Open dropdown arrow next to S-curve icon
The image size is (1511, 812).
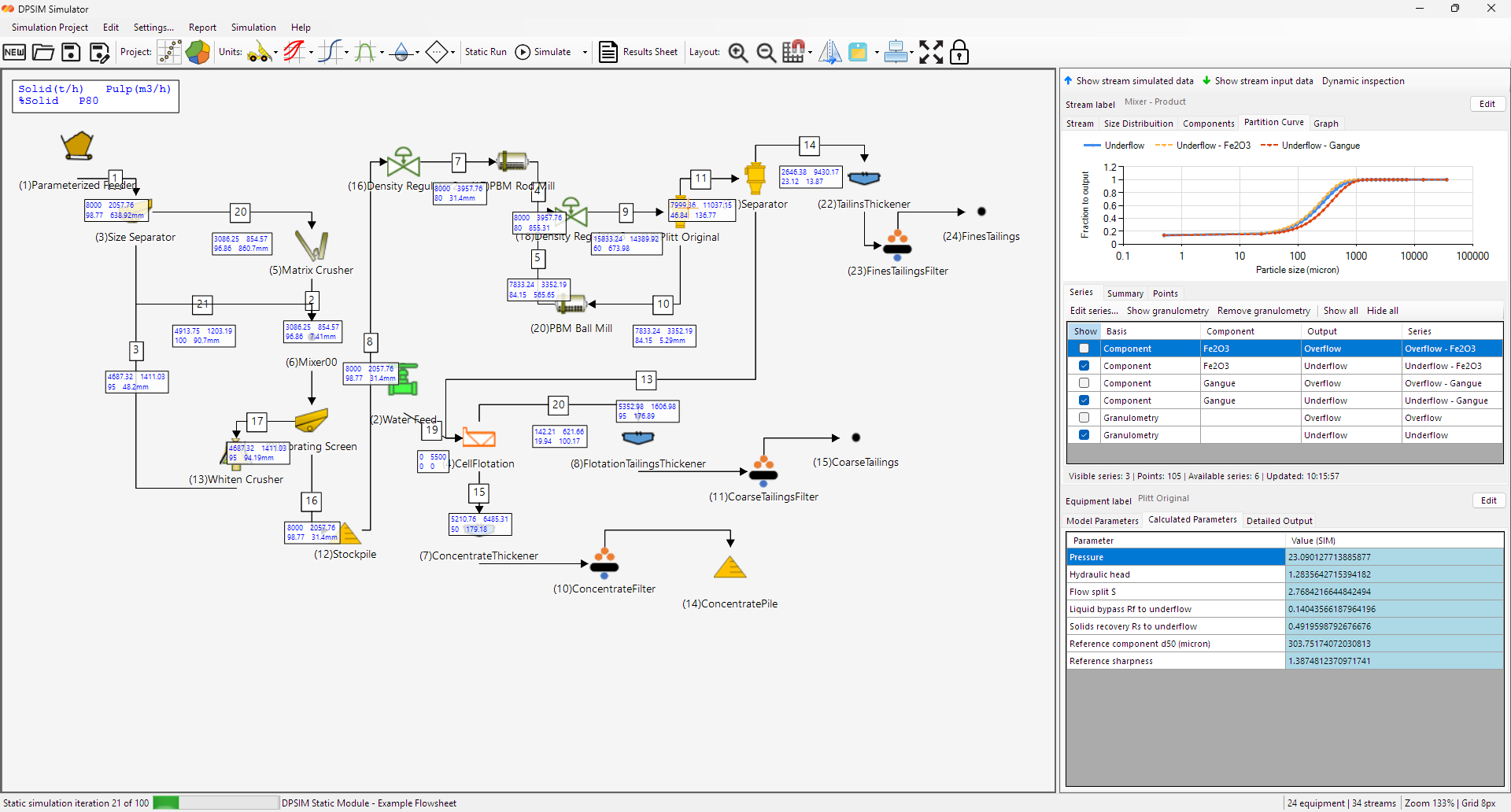click(x=346, y=53)
